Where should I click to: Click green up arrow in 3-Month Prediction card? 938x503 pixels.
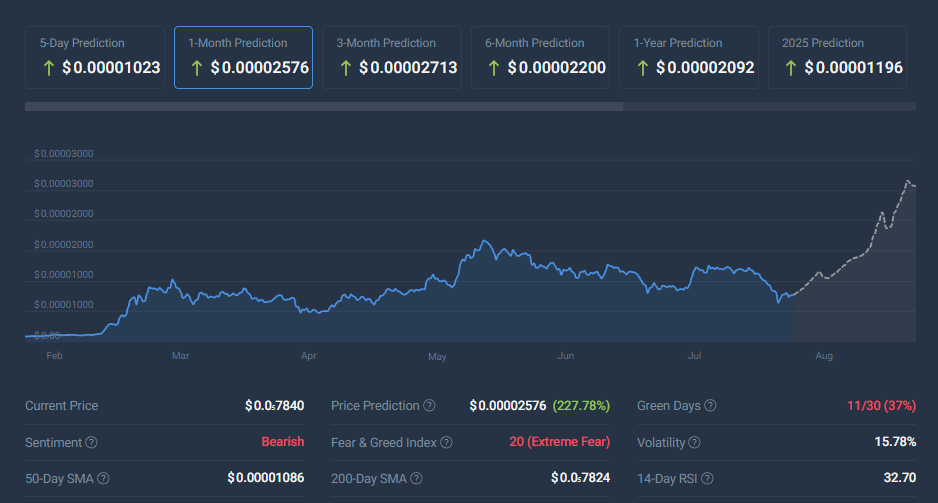click(x=346, y=68)
